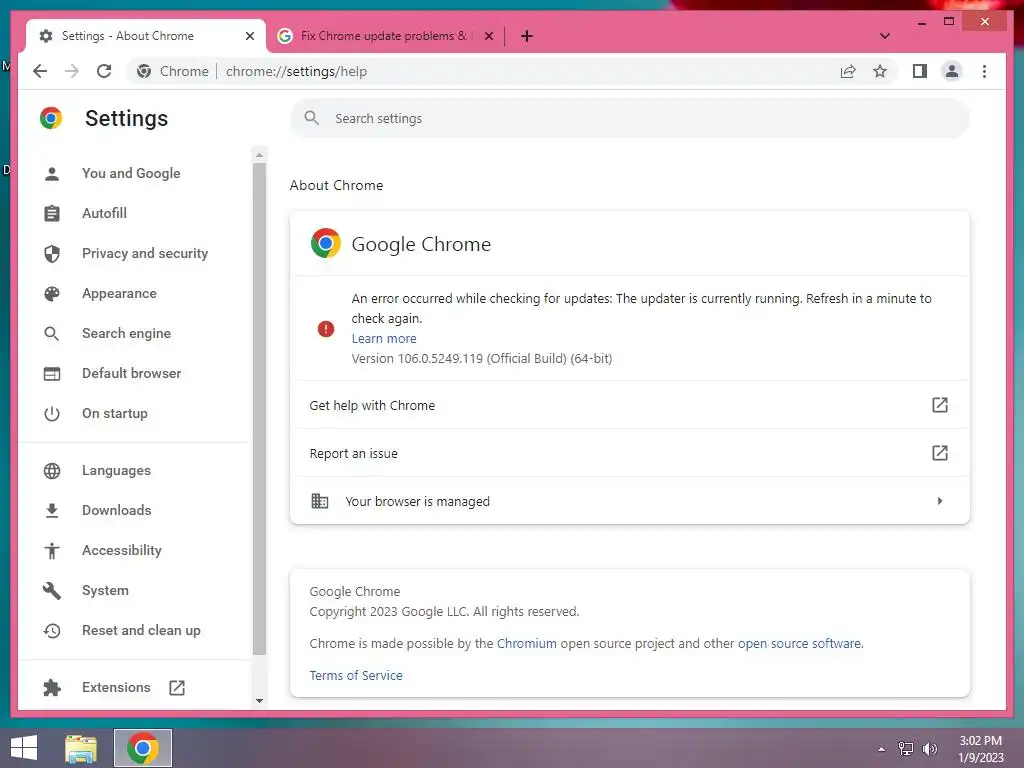Click the Default browser window icon
Image resolution: width=1024 pixels, height=768 pixels.
52,374
